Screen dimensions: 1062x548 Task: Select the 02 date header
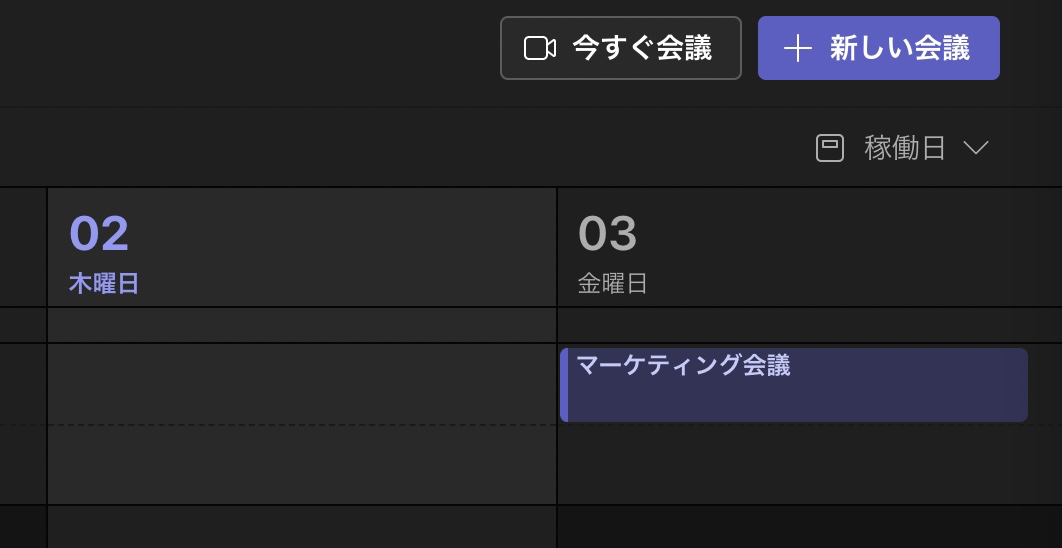click(x=99, y=233)
